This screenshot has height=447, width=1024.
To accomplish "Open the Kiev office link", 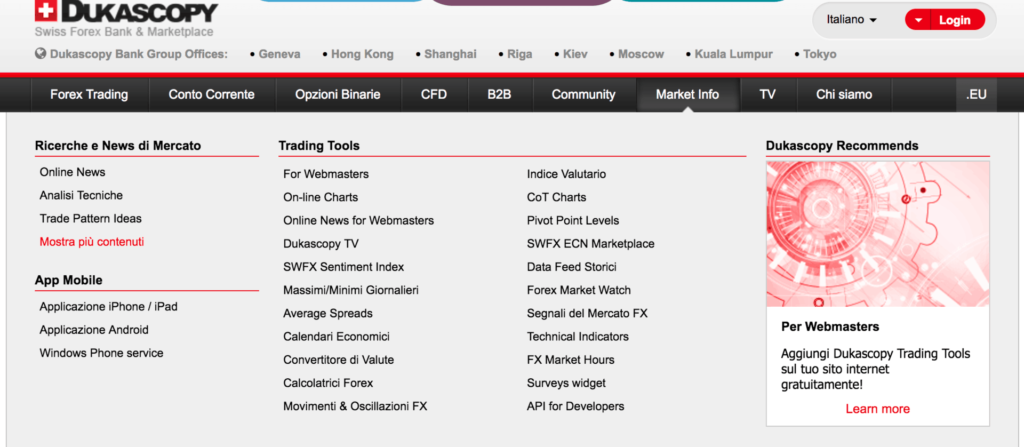I will [575, 54].
